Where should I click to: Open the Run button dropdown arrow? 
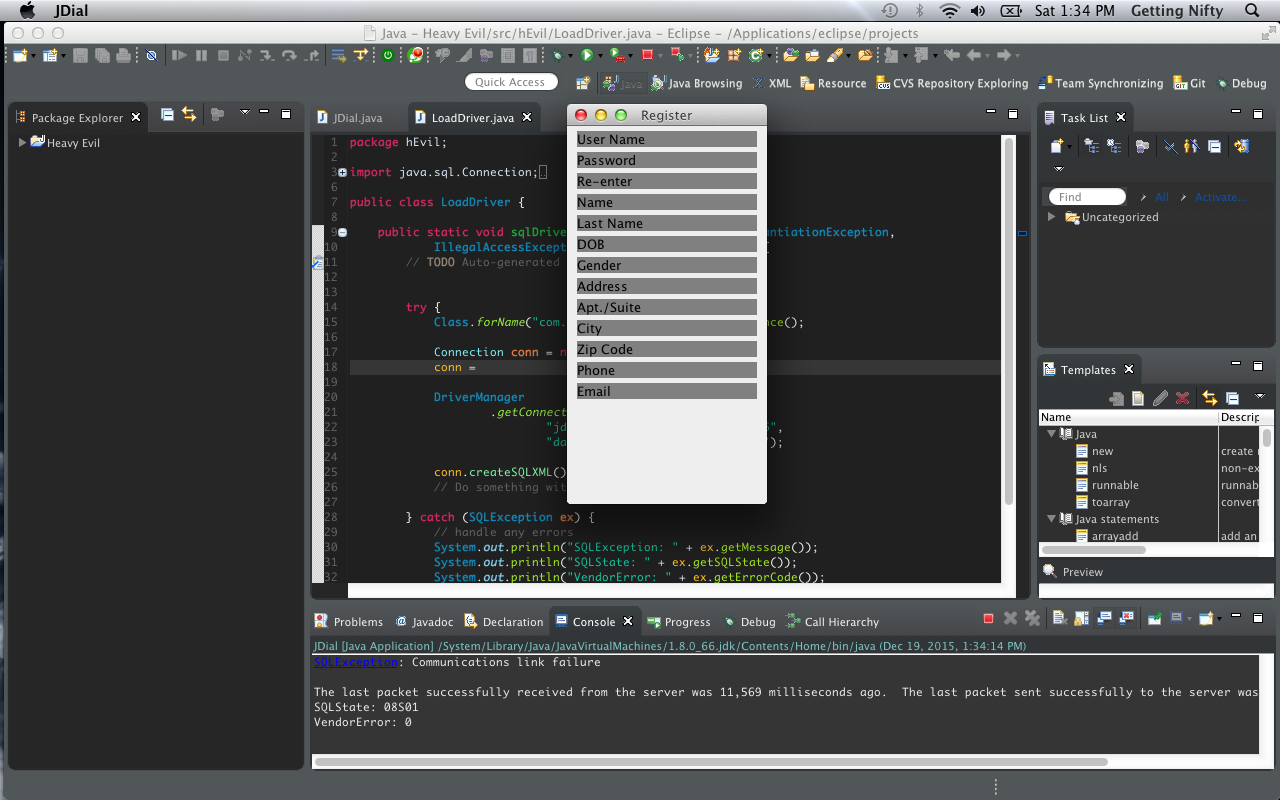coord(600,56)
